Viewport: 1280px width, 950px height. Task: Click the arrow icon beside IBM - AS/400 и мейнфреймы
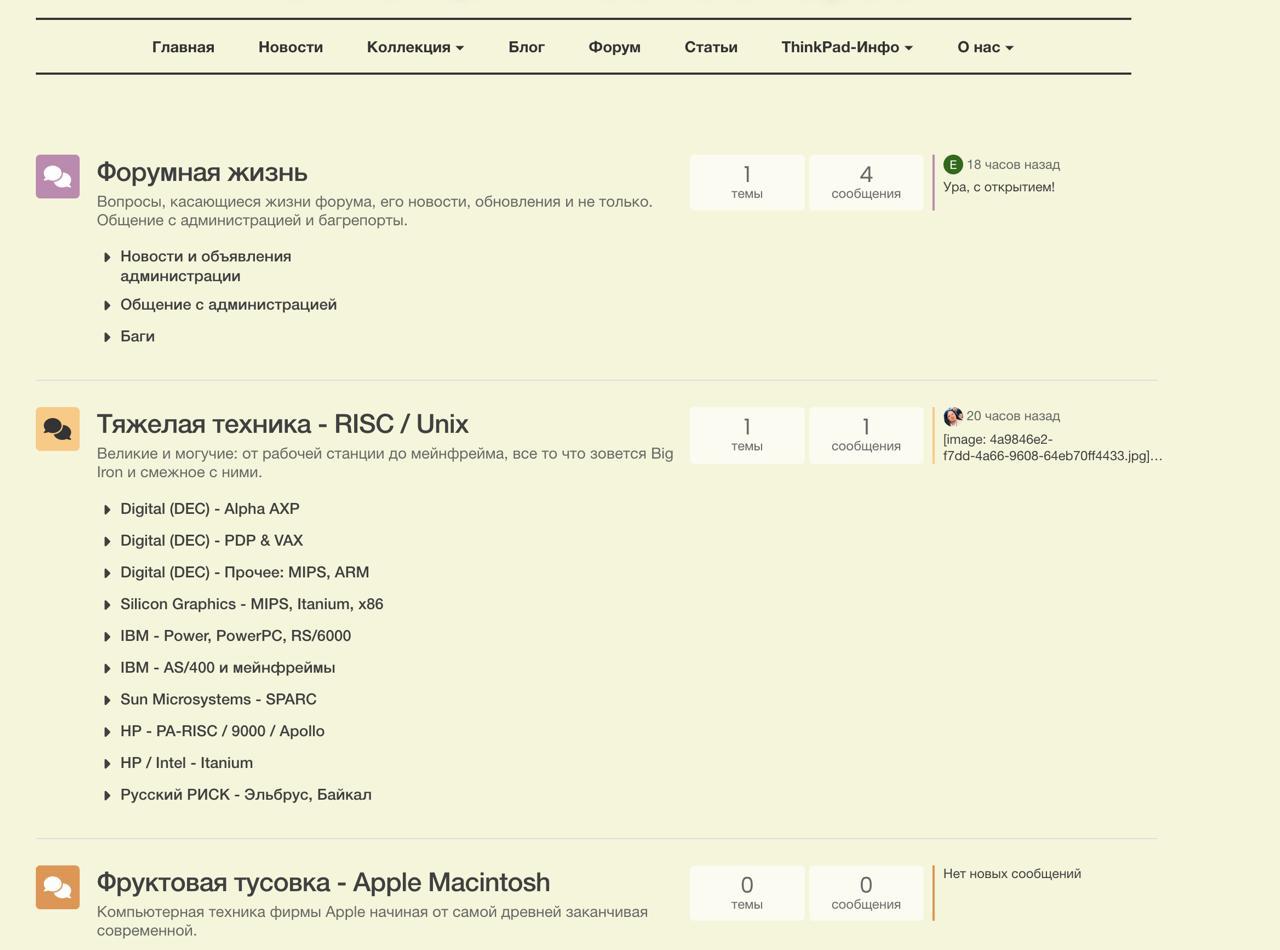point(107,668)
